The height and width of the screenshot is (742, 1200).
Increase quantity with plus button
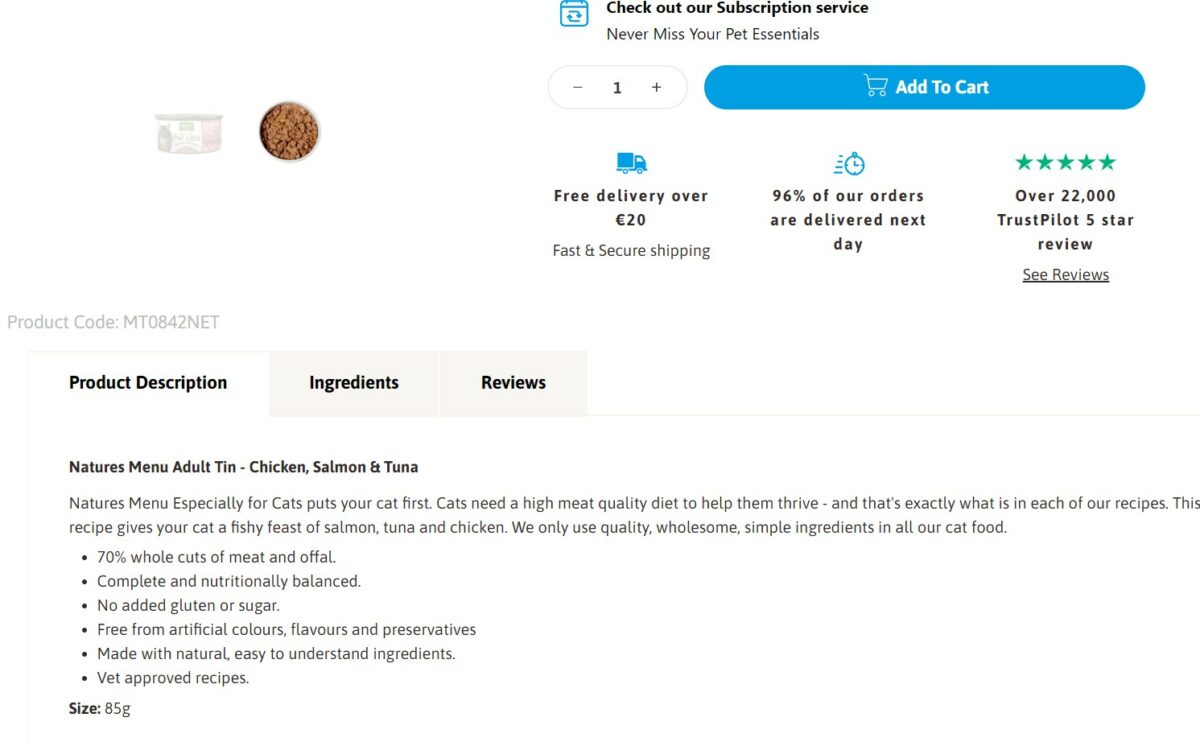click(656, 88)
